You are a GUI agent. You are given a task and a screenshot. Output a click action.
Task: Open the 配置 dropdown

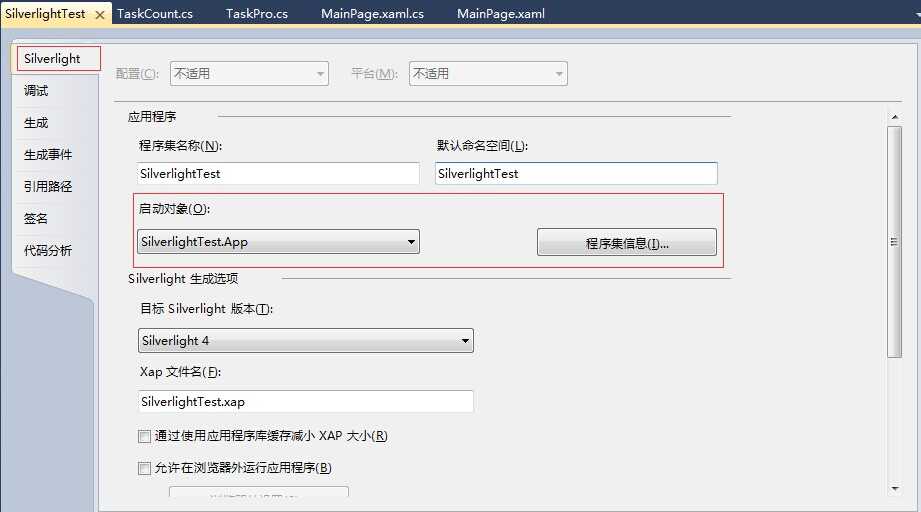[249, 73]
